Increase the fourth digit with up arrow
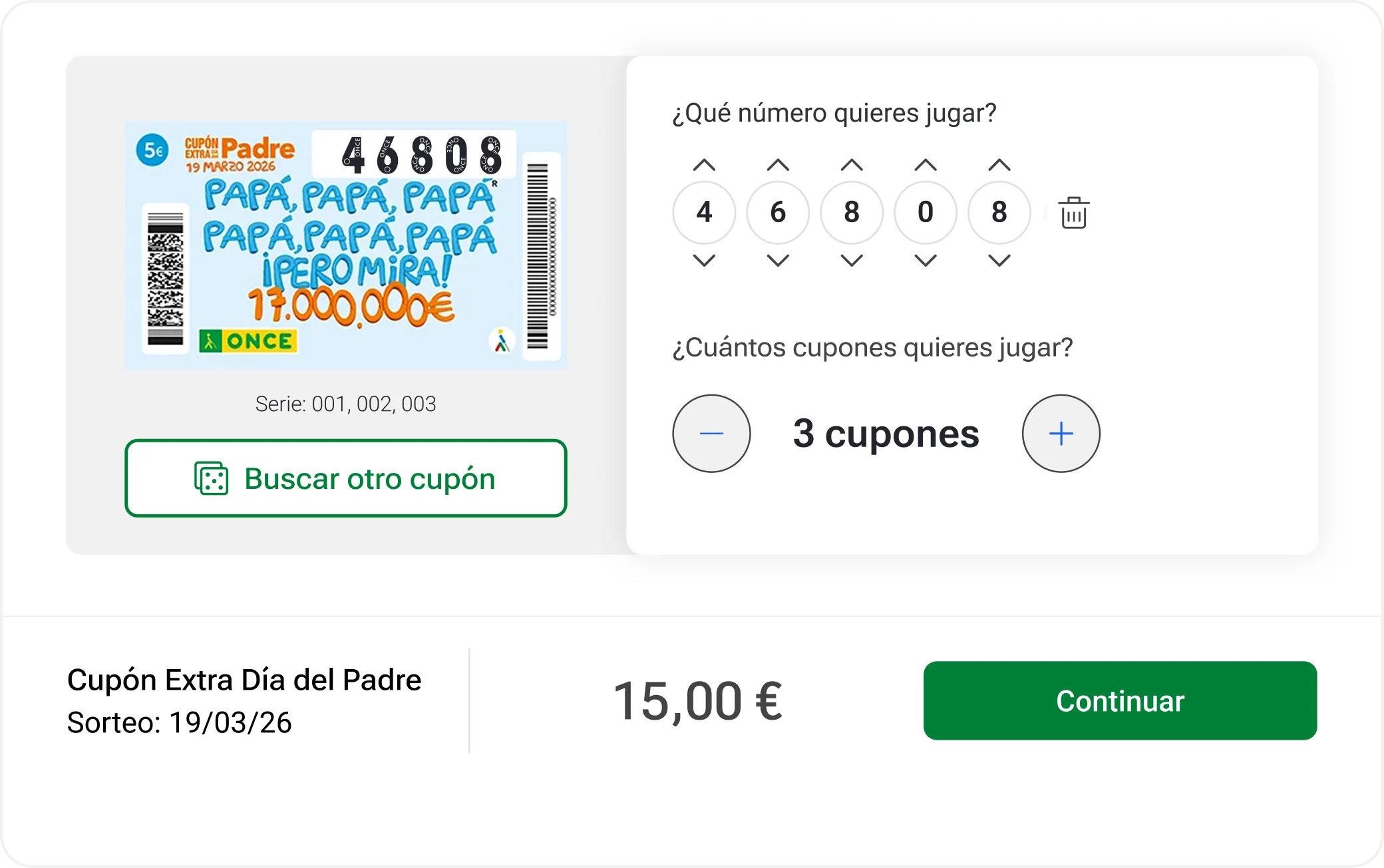 click(x=926, y=165)
